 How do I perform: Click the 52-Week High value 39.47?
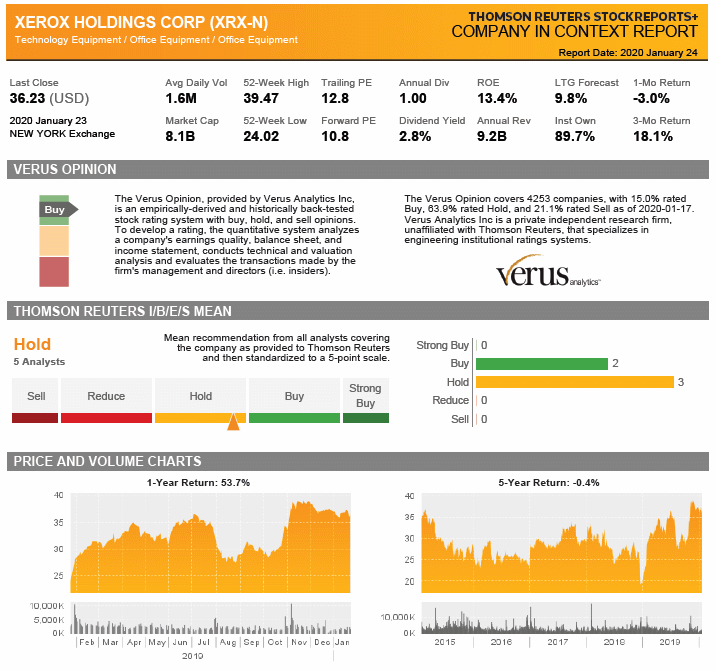[x=261, y=98]
